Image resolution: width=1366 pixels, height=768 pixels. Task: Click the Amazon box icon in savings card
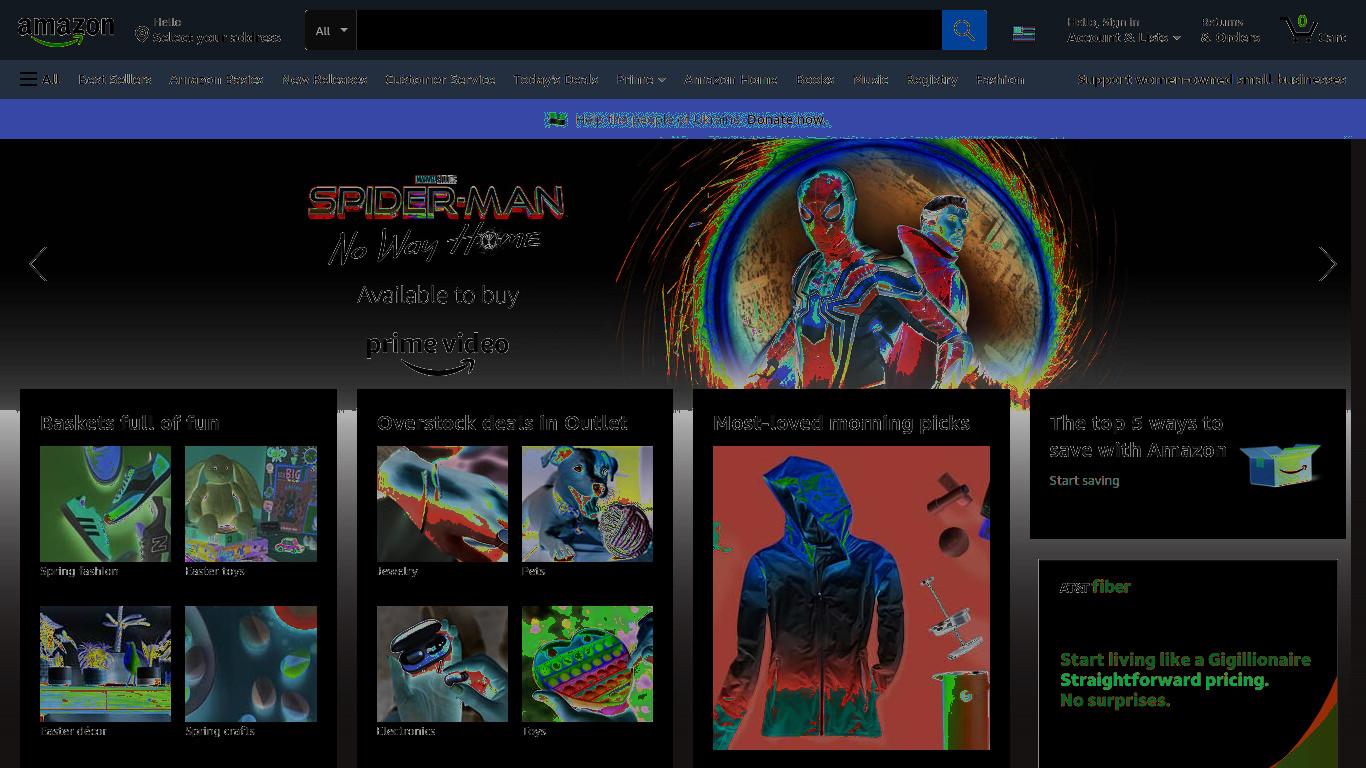tap(1281, 463)
